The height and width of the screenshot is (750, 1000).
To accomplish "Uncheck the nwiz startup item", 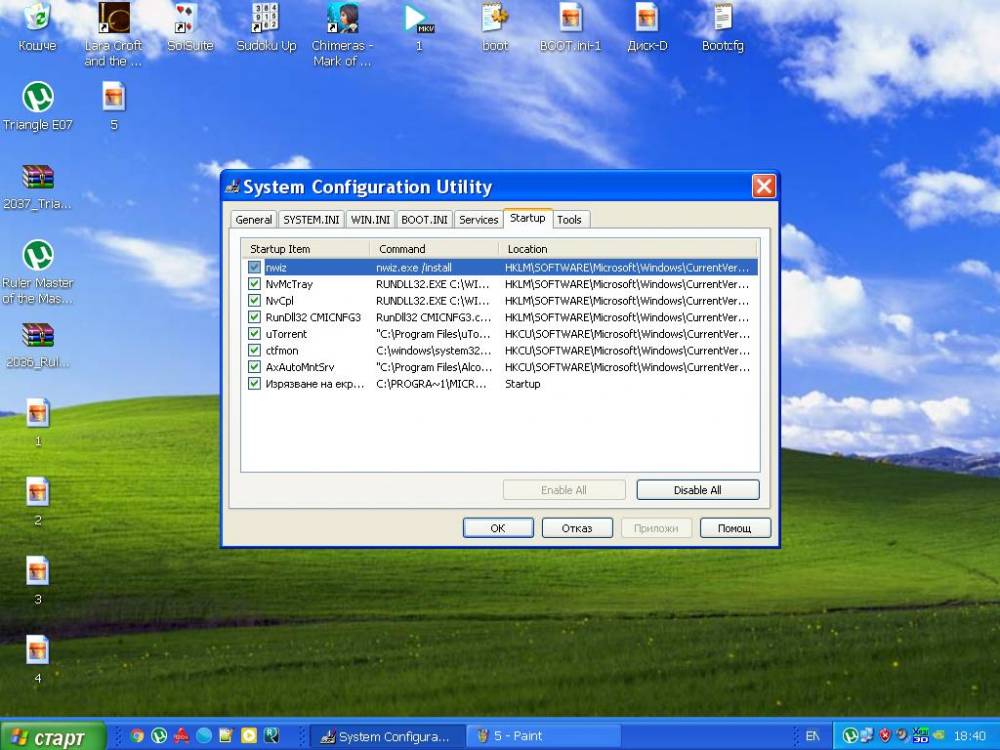I will pos(254,267).
